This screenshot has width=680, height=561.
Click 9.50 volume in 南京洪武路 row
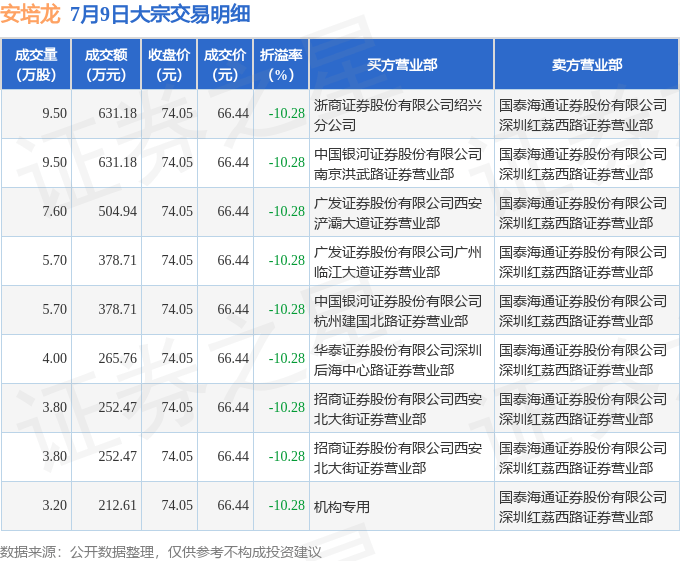click(55, 163)
